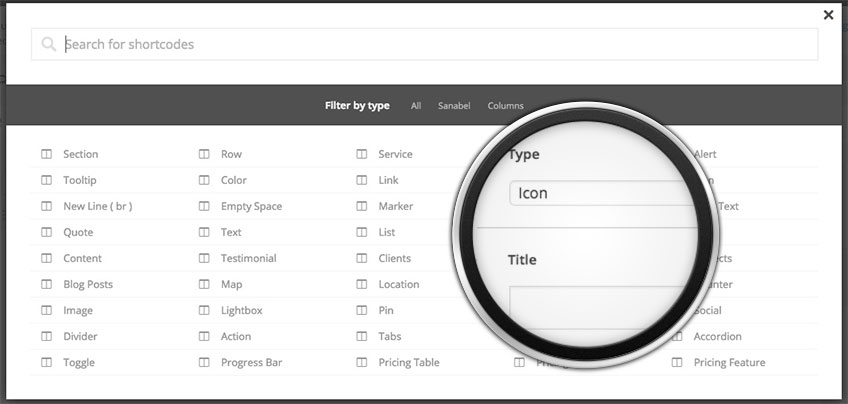Click the Title text input box

pos(590,305)
